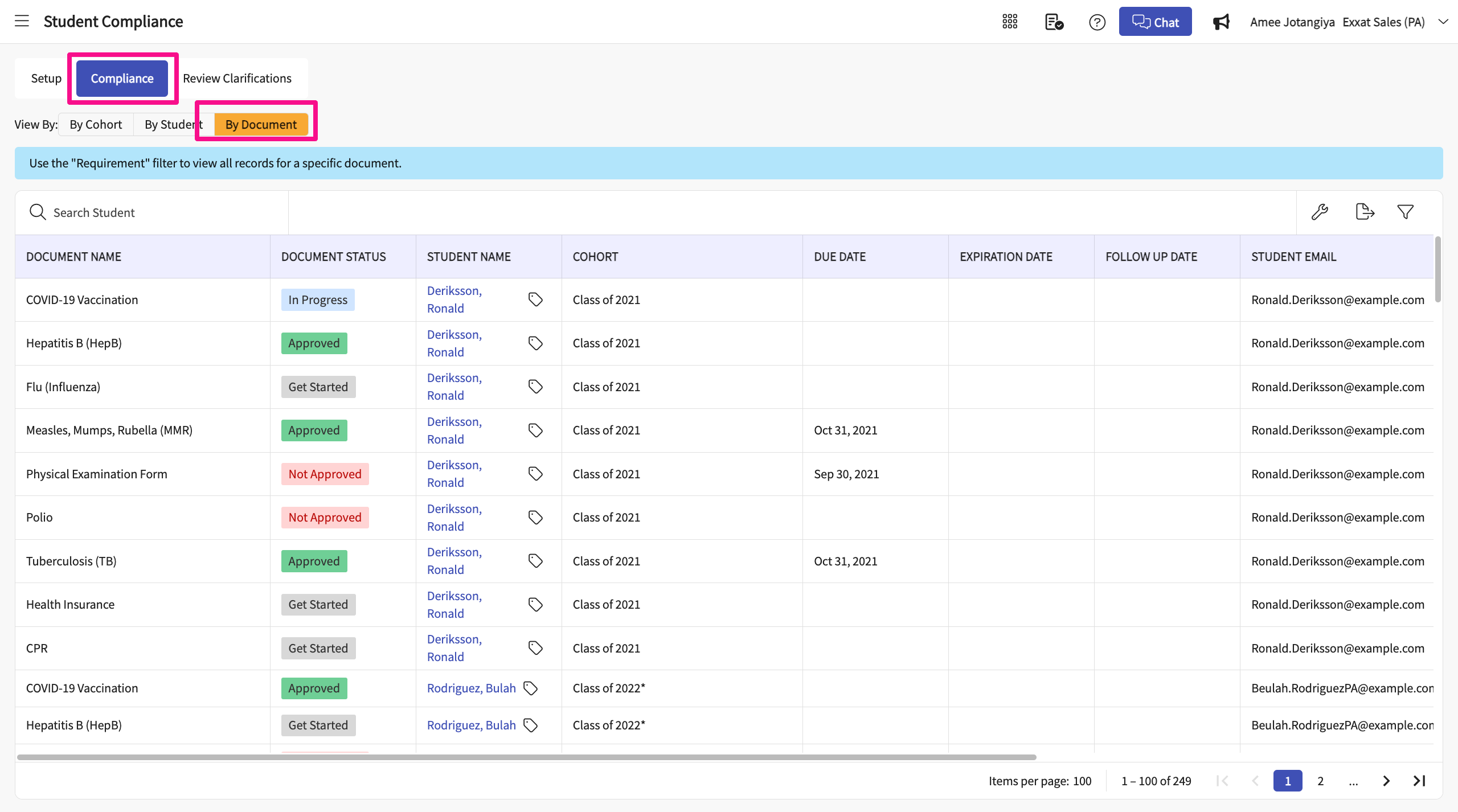Click the Chat button
The image size is (1458, 812).
[1155, 22]
